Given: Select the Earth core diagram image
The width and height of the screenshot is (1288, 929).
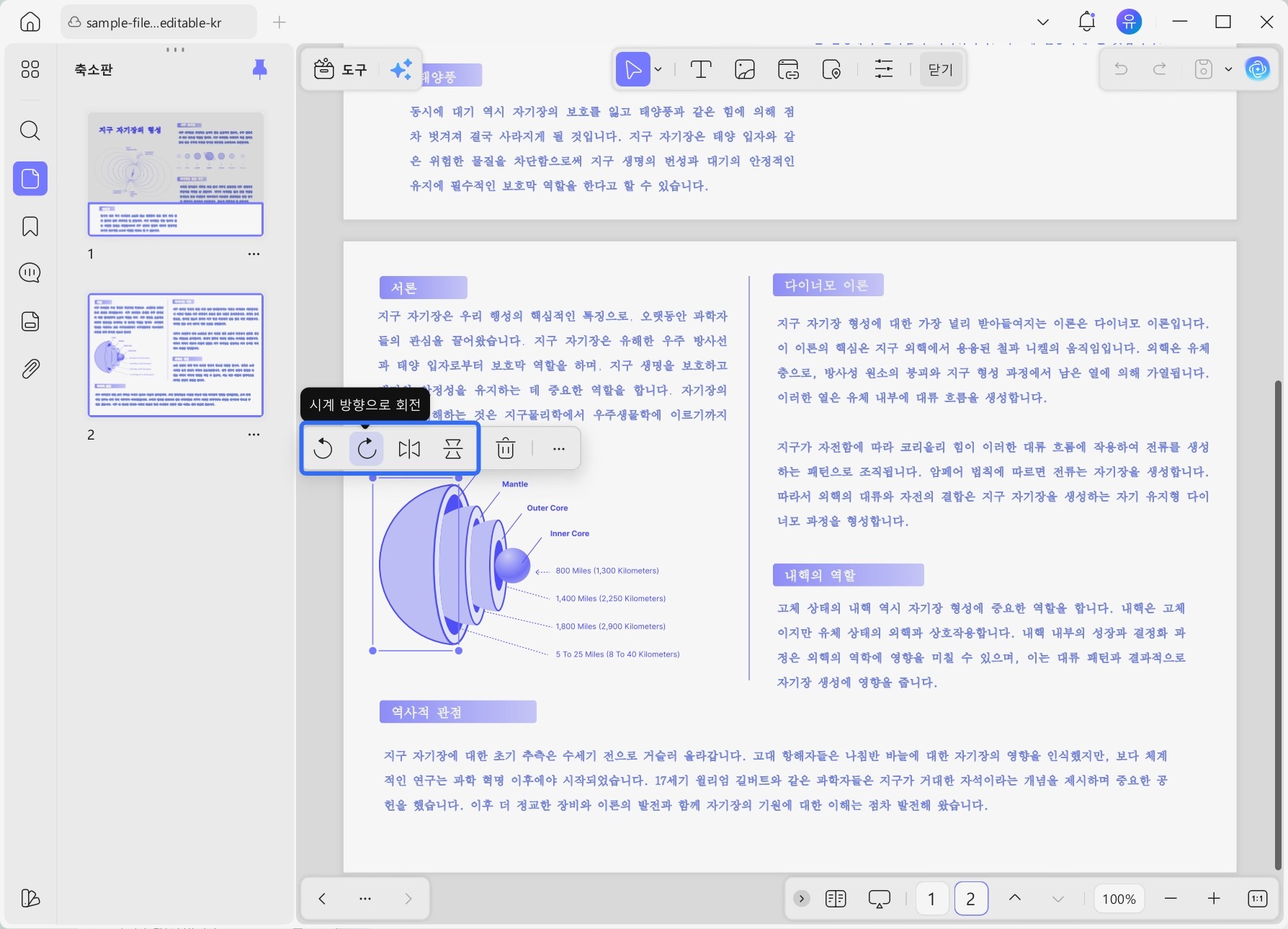Looking at the screenshot, I should [x=416, y=564].
